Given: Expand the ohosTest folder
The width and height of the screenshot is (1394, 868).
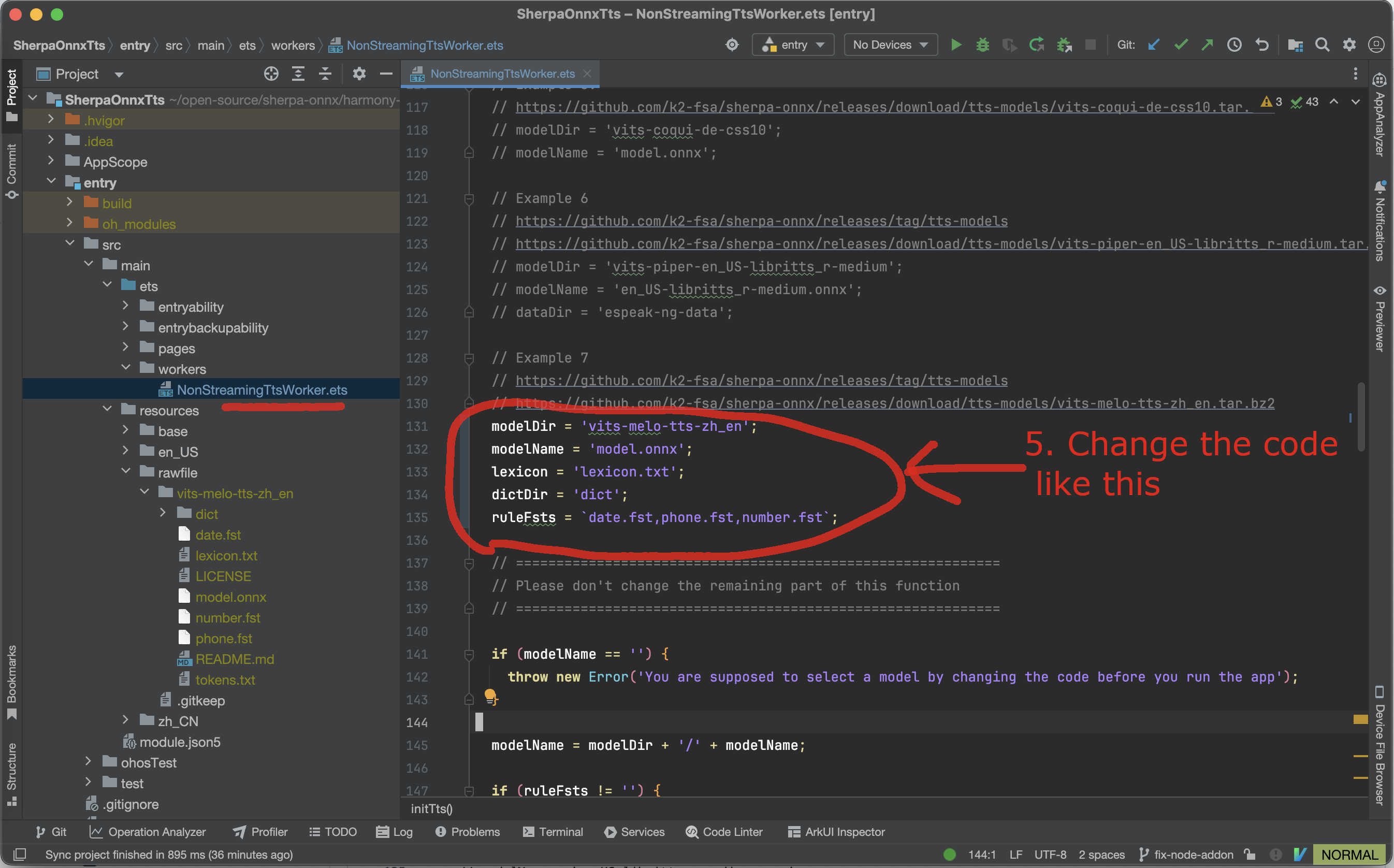Looking at the screenshot, I should point(88,761).
